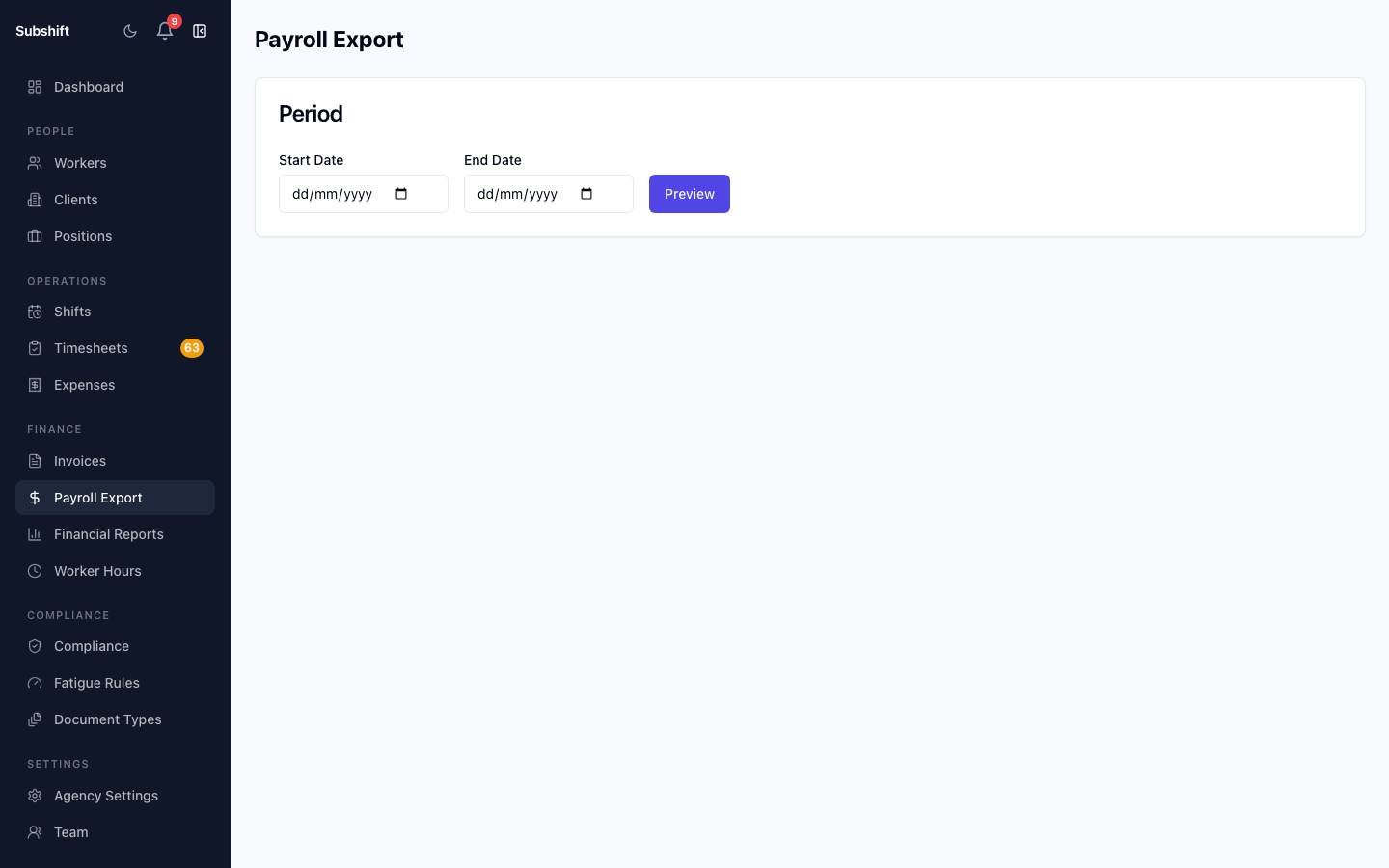
Task: Click the Clients building icon
Action: click(35, 200)
